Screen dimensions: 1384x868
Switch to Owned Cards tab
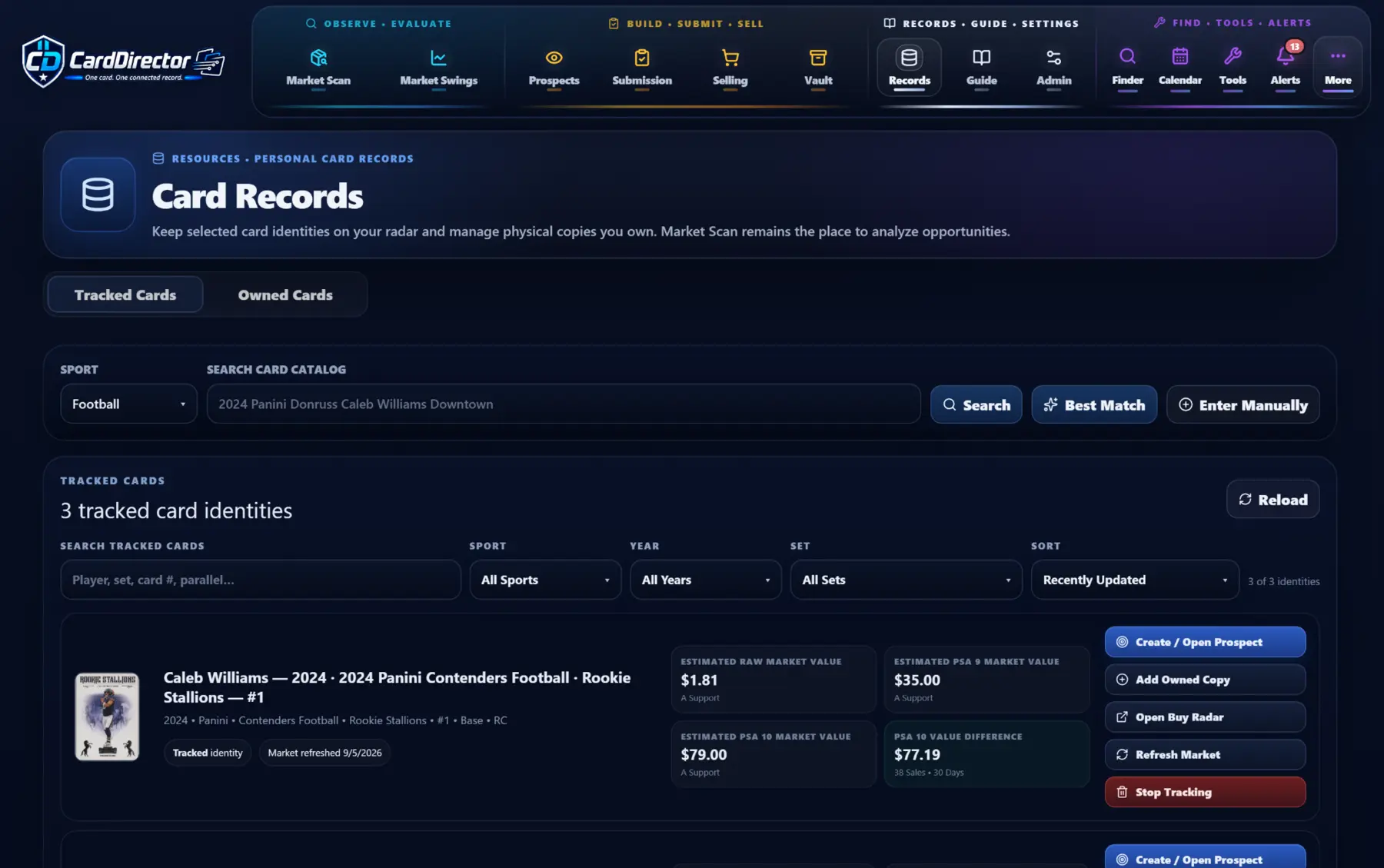(285, 294)
